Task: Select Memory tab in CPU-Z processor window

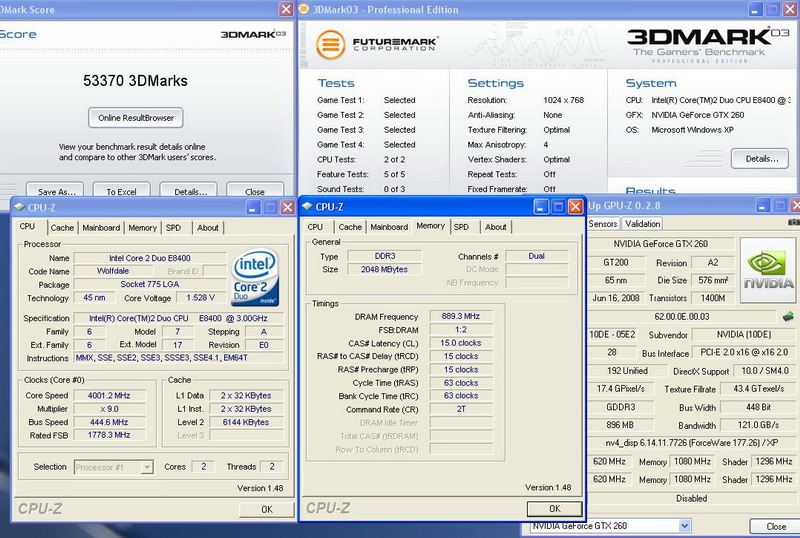Action: click(142, 228)
